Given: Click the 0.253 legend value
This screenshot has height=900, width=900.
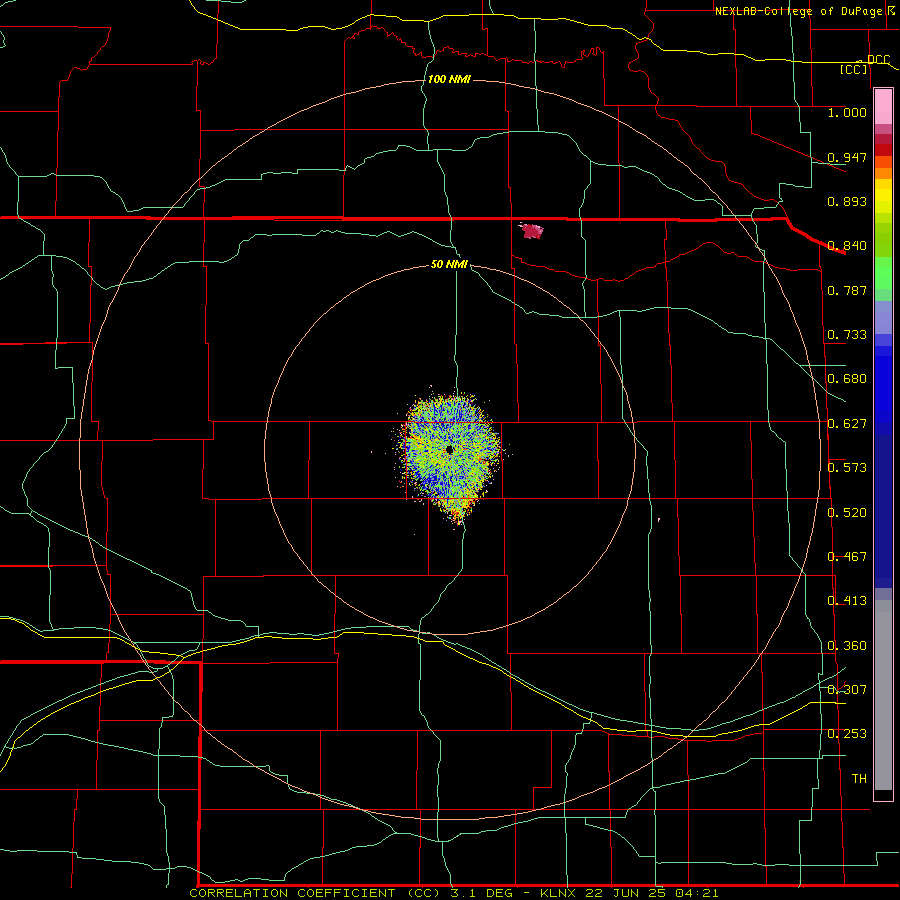Looking at the screenshot, I should click(847, 734).
